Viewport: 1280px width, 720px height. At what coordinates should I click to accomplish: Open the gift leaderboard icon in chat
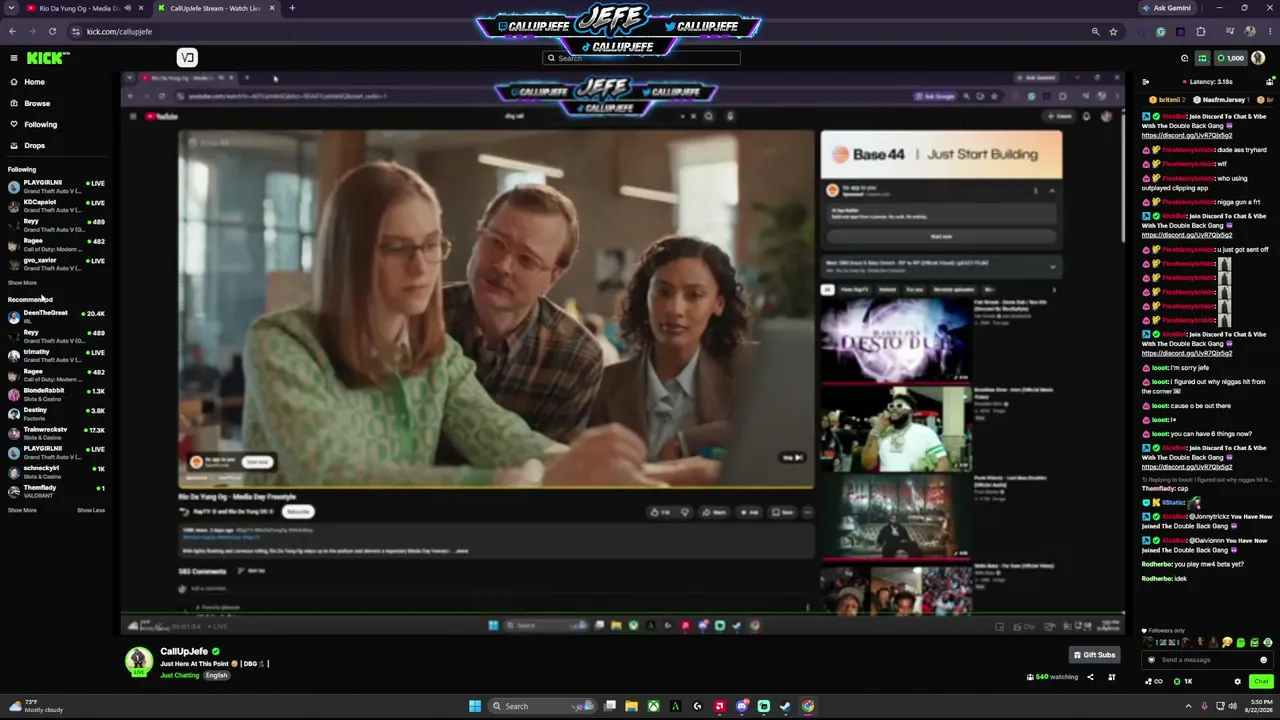click(1270, 82)
